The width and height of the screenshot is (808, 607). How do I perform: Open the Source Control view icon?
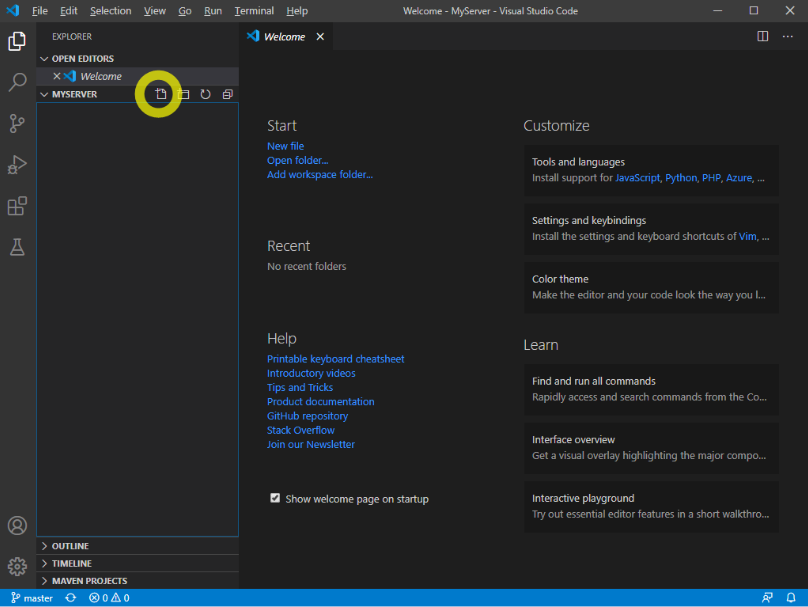(17, 123)
